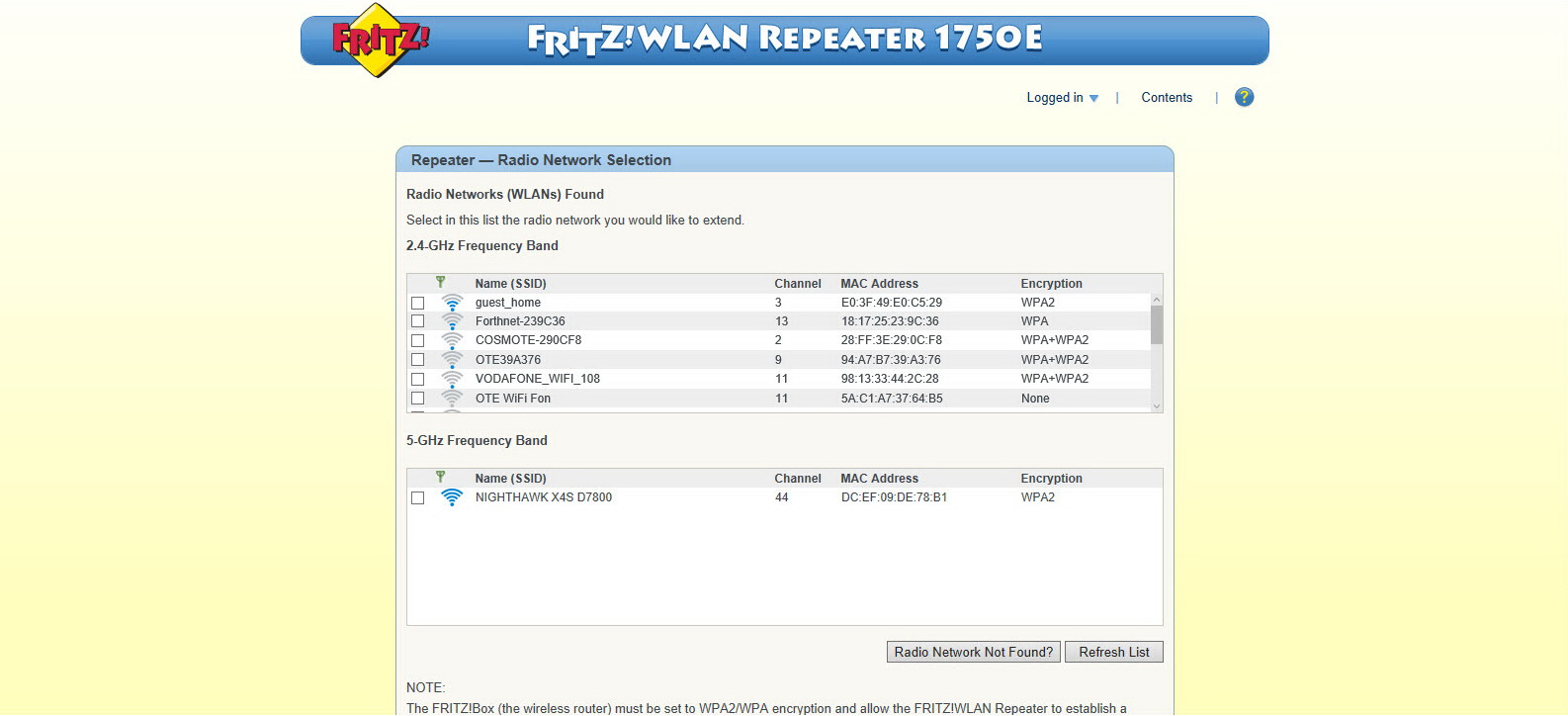Click COSMOTE-290CF8 WiFi signal icon
Viewport: 1568px width, 716px height.
point(452,340)
